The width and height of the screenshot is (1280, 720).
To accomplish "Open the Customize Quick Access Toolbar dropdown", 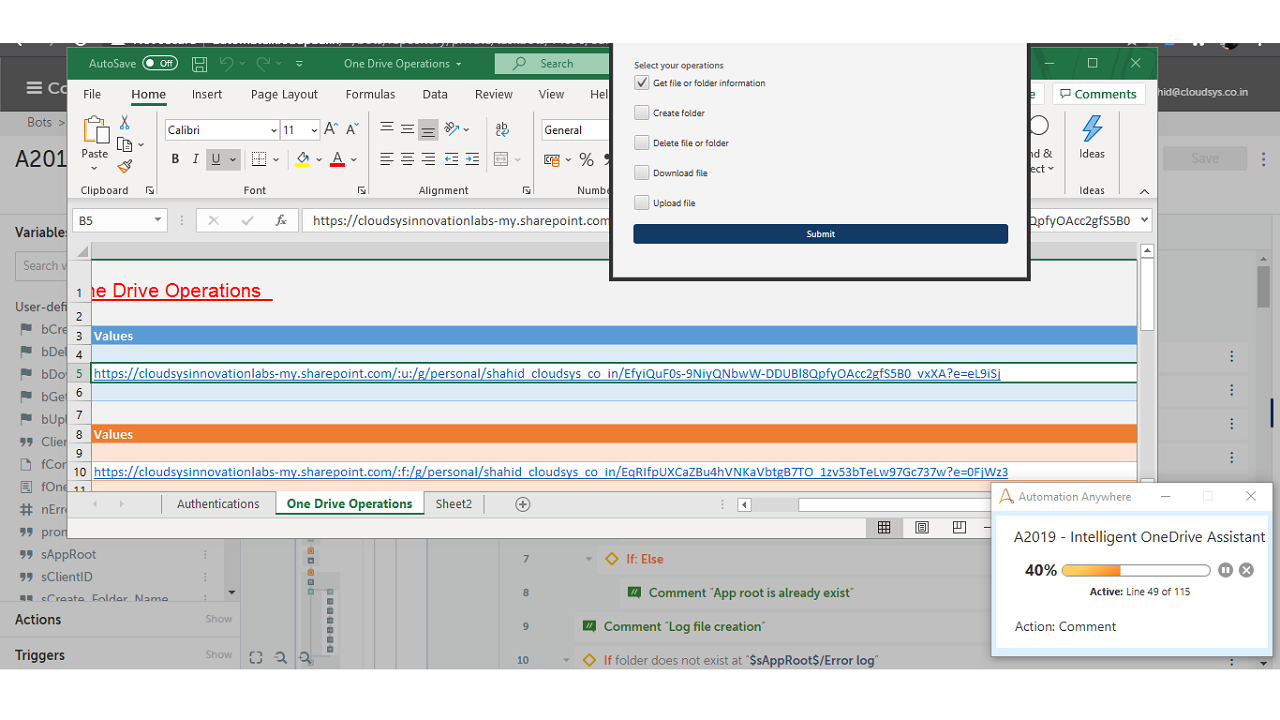I will [299, 64].
